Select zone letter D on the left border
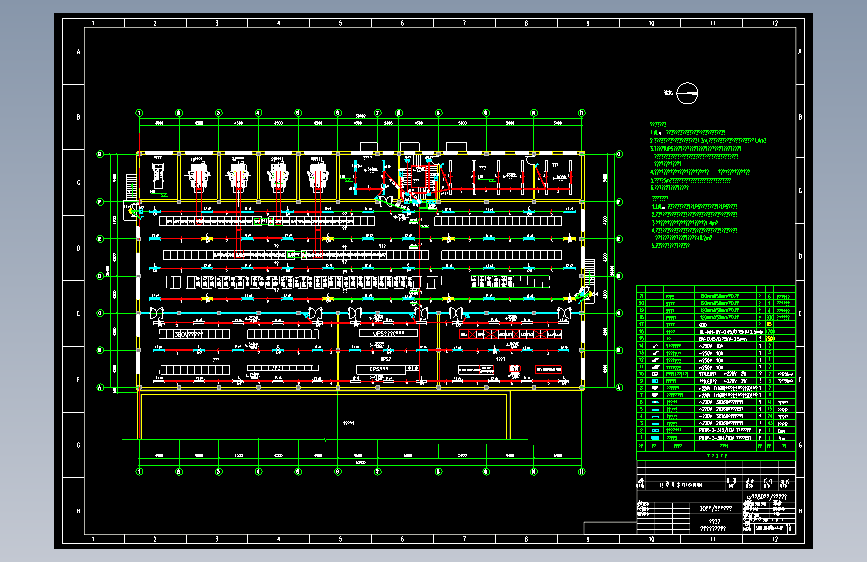 (x=78, y=248)
